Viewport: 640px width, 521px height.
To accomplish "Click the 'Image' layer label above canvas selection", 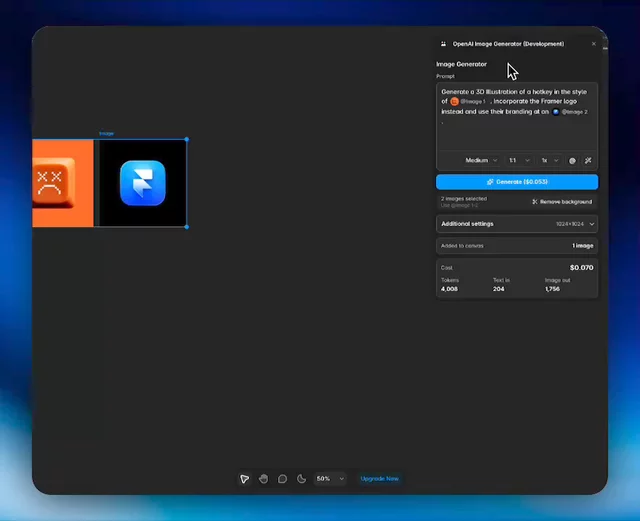I will 106,134.
